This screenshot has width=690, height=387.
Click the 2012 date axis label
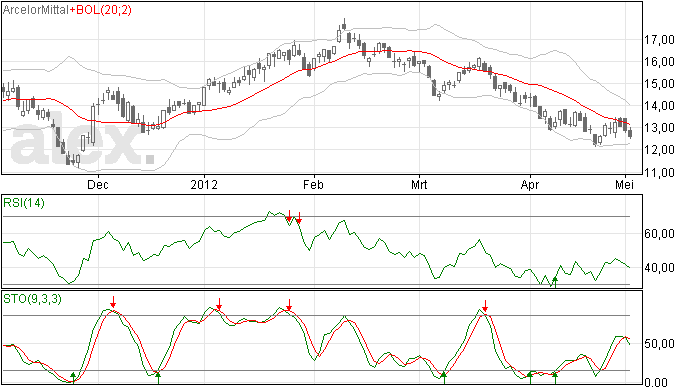tap(204, 184)
